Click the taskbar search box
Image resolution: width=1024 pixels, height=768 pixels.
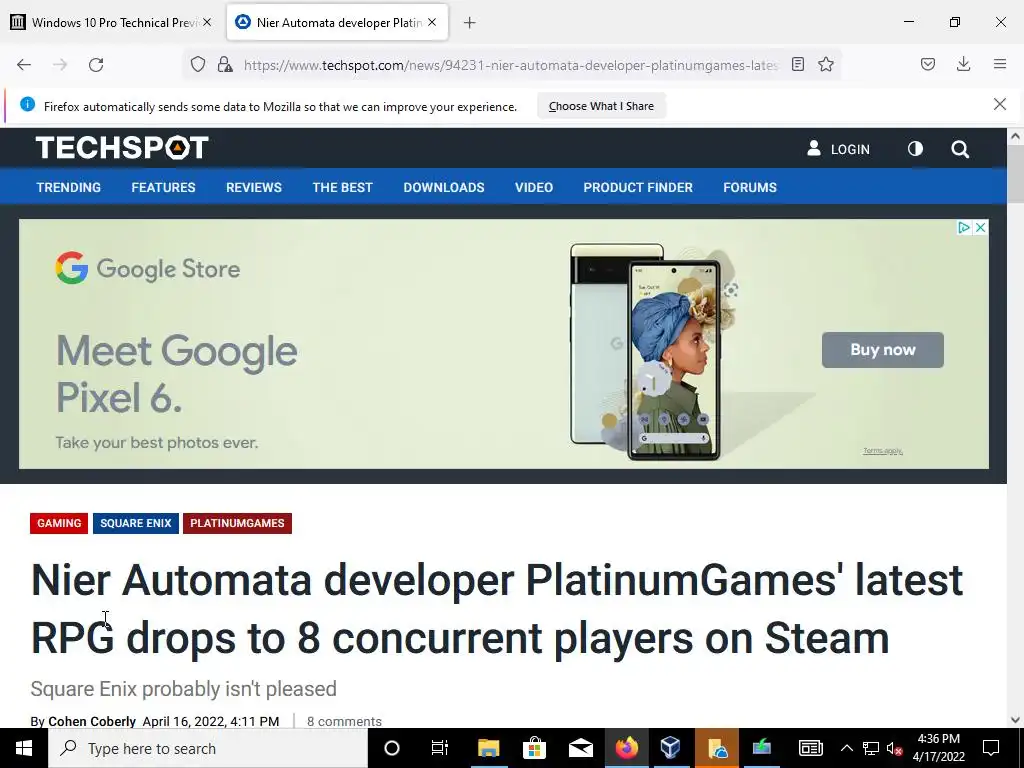(208, 748)
